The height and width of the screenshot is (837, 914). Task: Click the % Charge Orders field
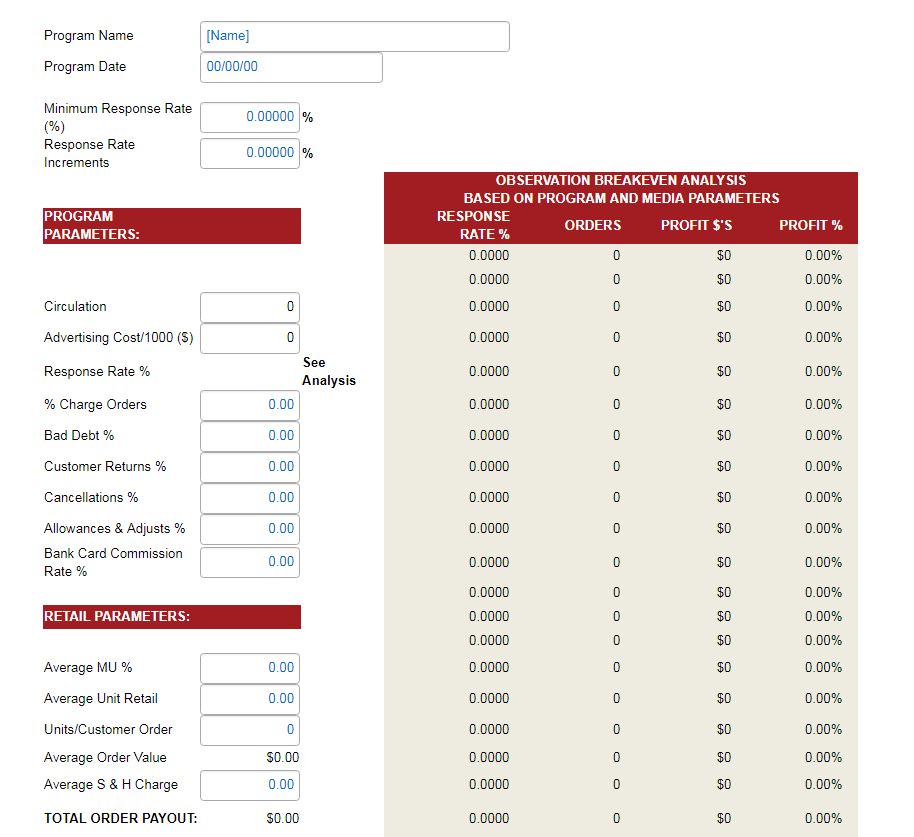[x=249, y=405]
